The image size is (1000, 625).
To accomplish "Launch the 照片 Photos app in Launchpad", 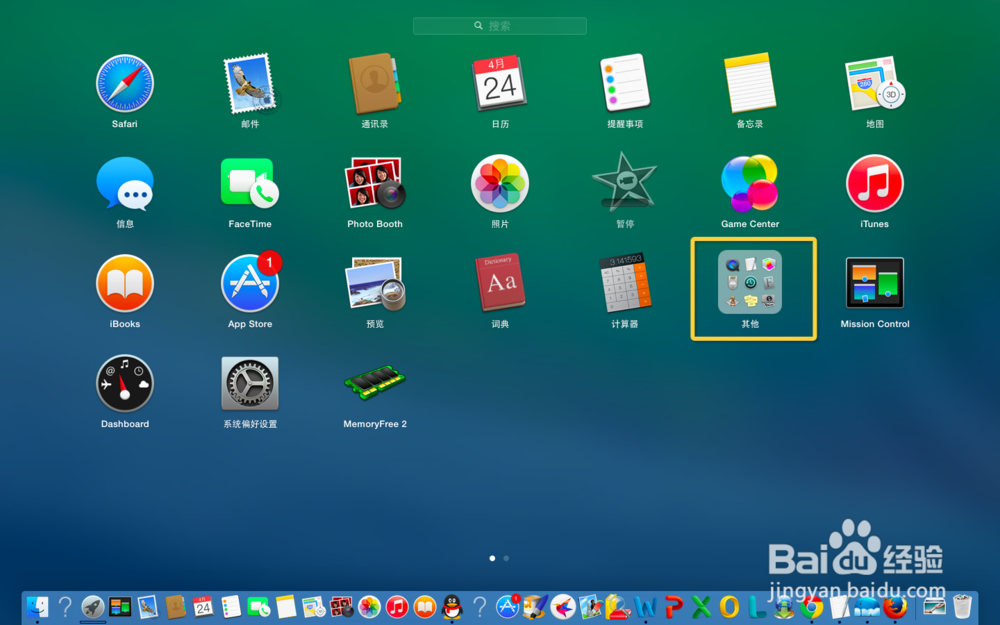I will coord(499,184).
